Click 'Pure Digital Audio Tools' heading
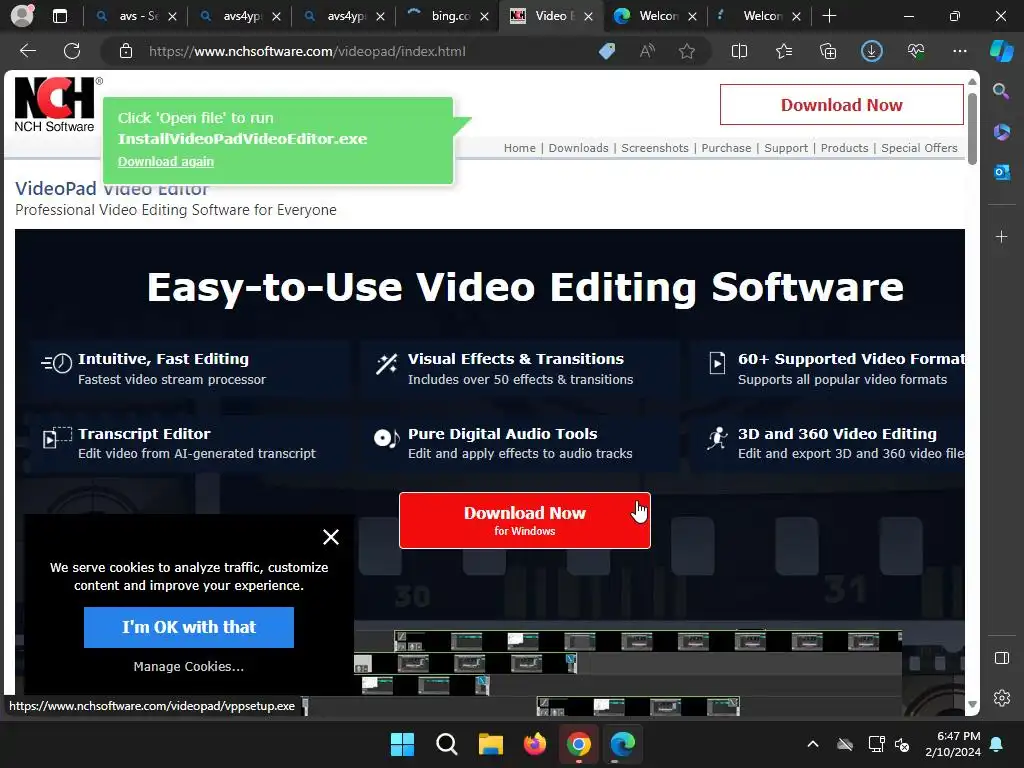Screen dimensions: 1024x768 [x=502, y=434]
